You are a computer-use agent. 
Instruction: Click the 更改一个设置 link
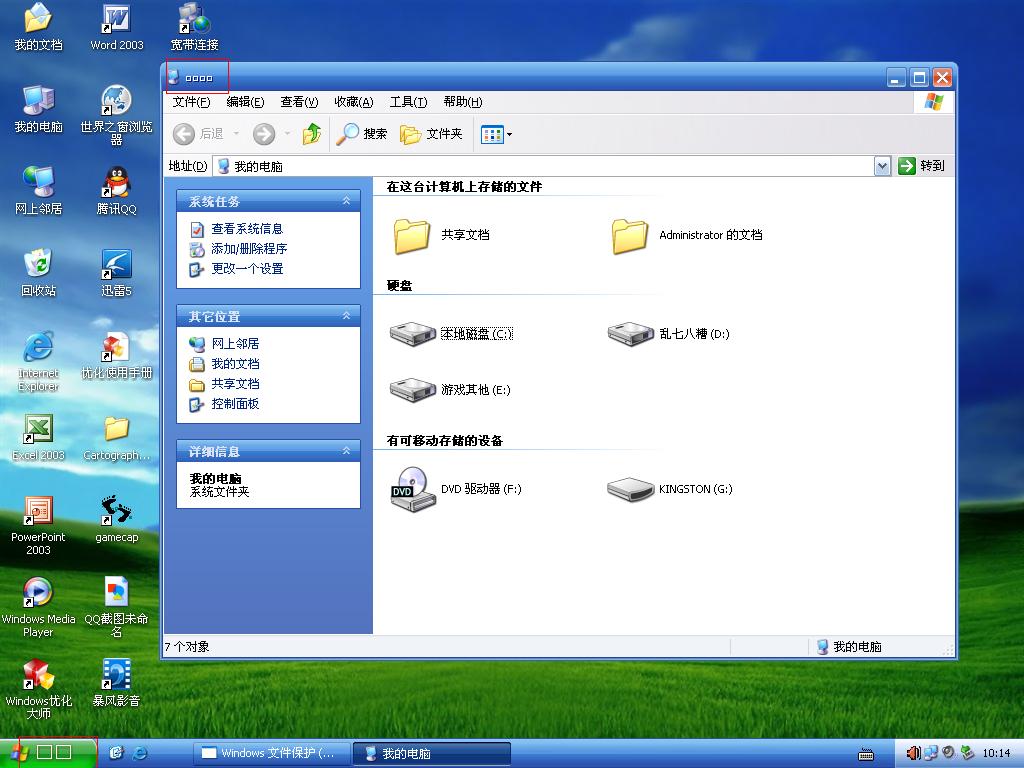click(x=236, y=268)
